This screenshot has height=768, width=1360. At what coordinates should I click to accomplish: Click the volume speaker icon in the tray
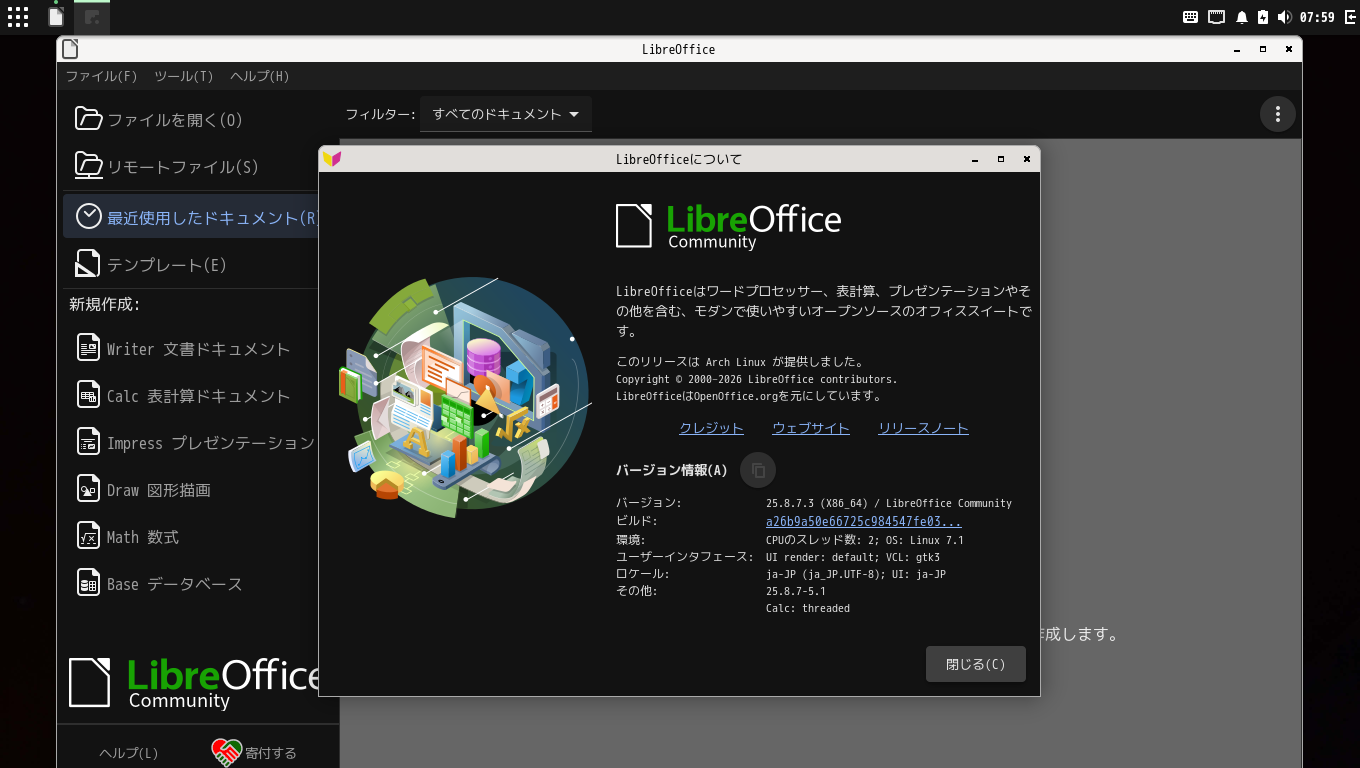1284,17
